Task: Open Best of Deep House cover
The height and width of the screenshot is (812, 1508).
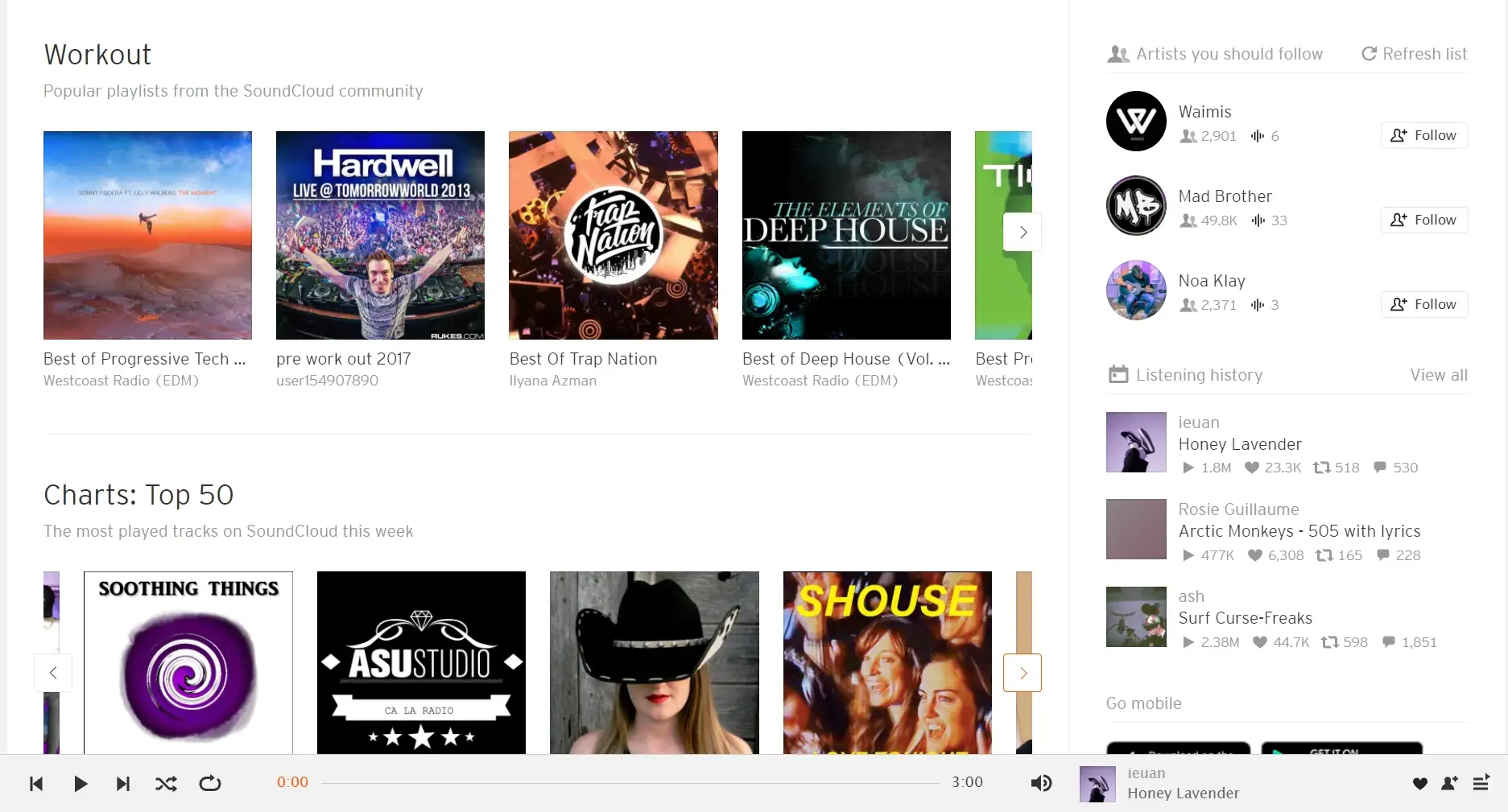Action: pos(846,235)
